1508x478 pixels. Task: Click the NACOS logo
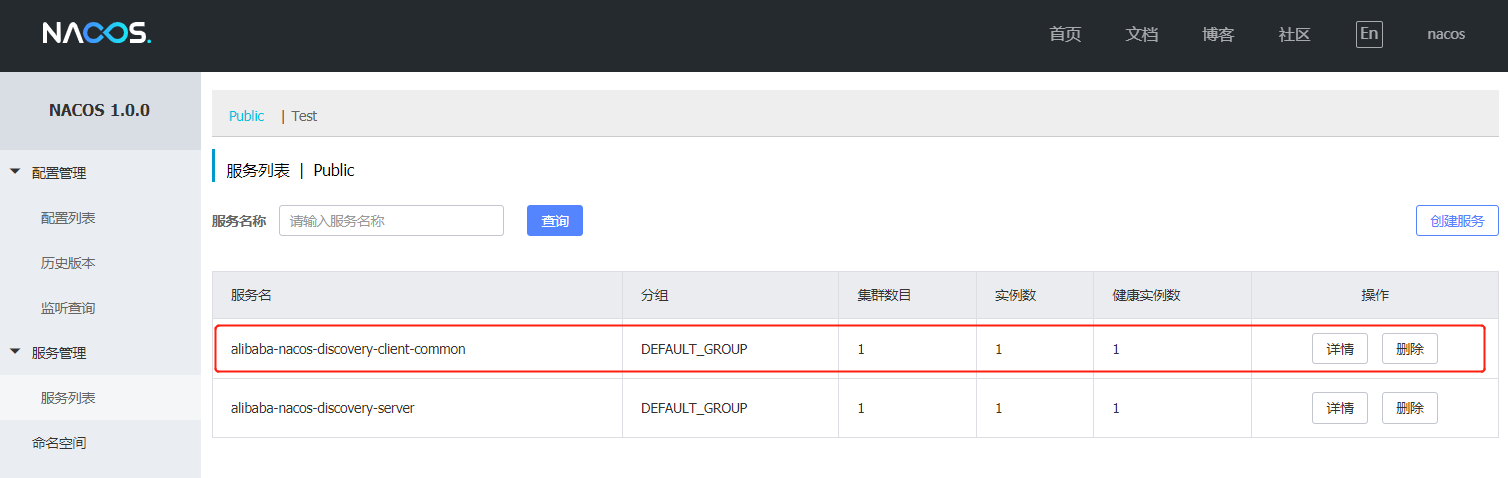point(96,34)
